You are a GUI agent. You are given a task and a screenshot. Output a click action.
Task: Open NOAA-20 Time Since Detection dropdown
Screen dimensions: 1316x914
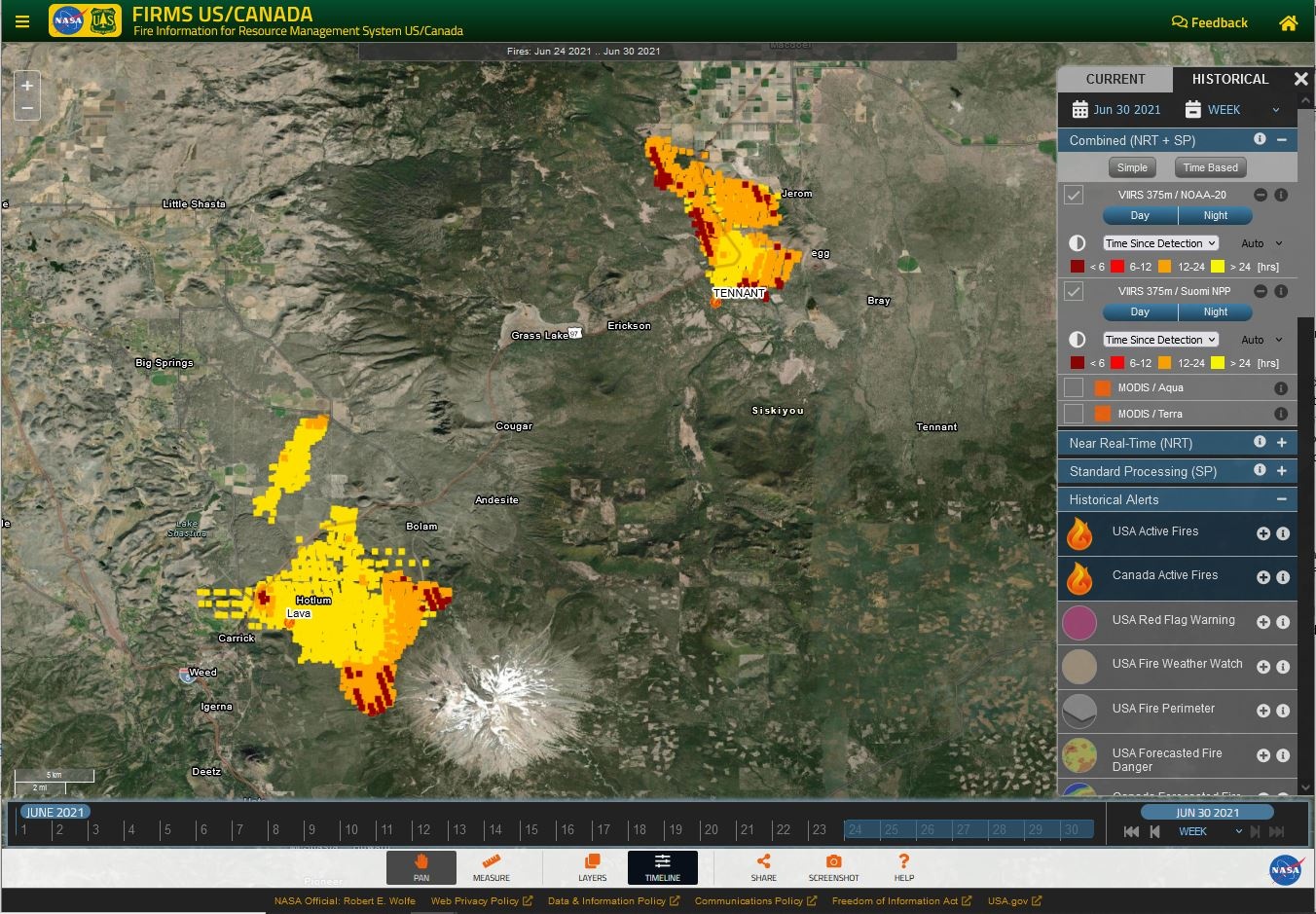[1160, 243]
